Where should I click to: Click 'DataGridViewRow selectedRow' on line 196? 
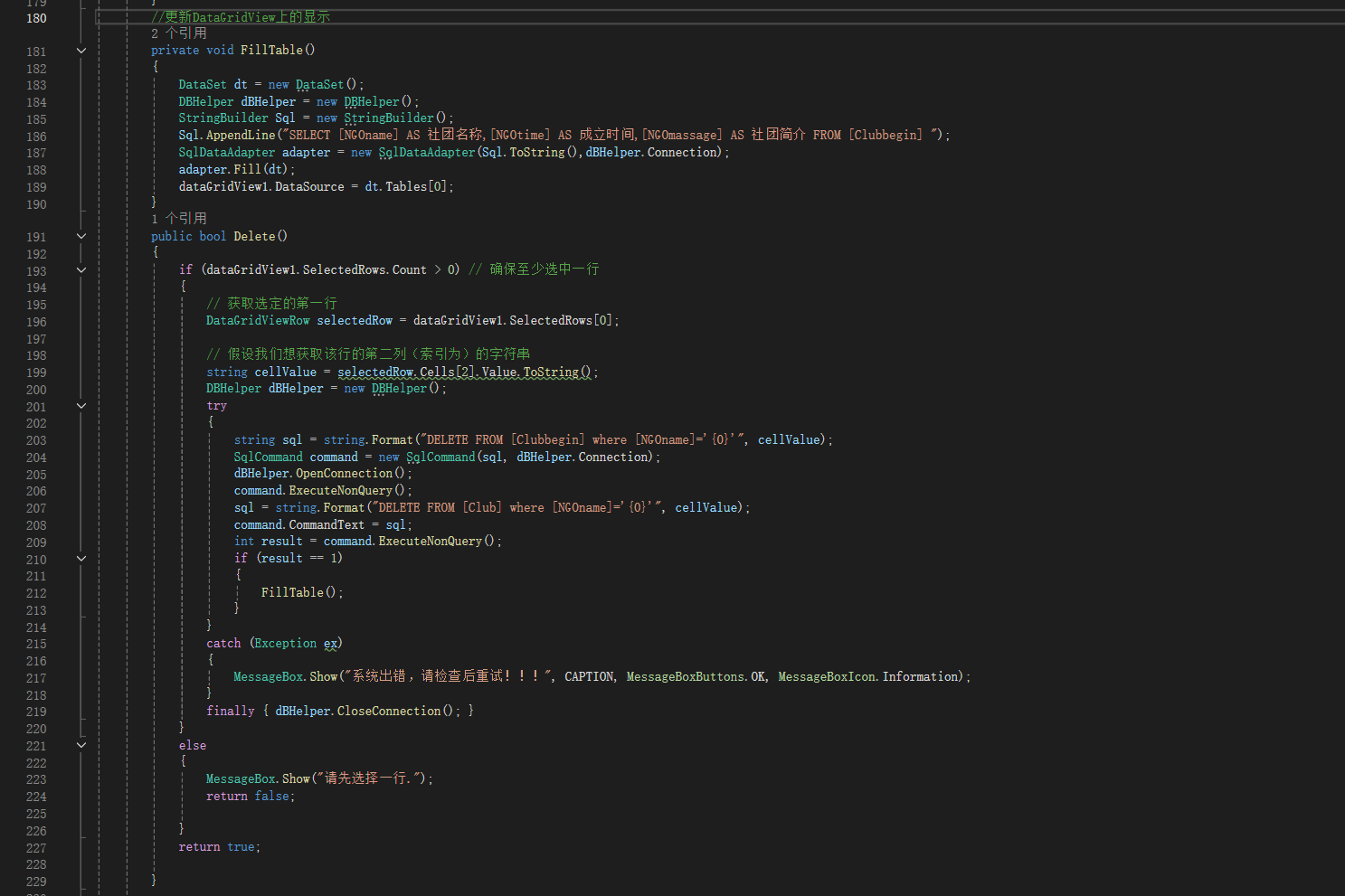click(299, 321)
